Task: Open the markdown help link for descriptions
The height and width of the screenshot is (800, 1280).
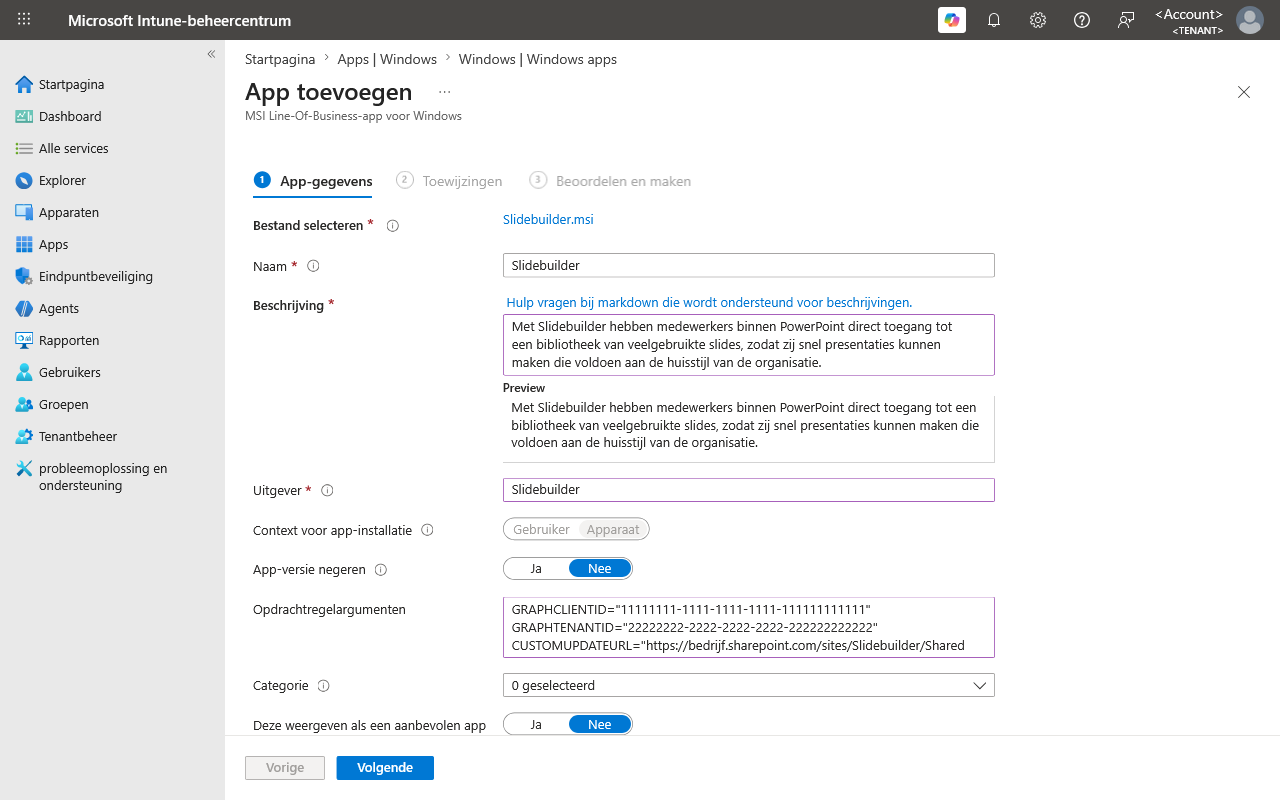Action: point(709,302)
